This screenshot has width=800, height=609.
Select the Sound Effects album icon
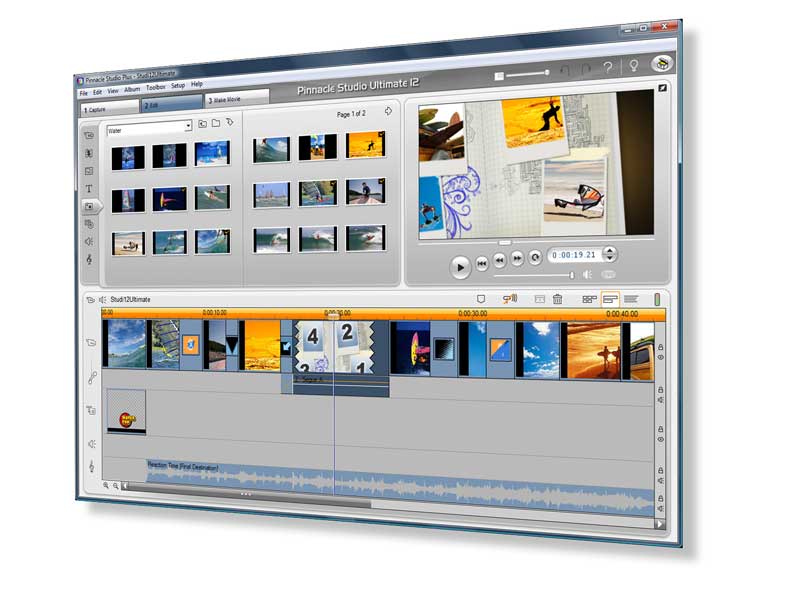pyautogui.click(x=89, y=241)
